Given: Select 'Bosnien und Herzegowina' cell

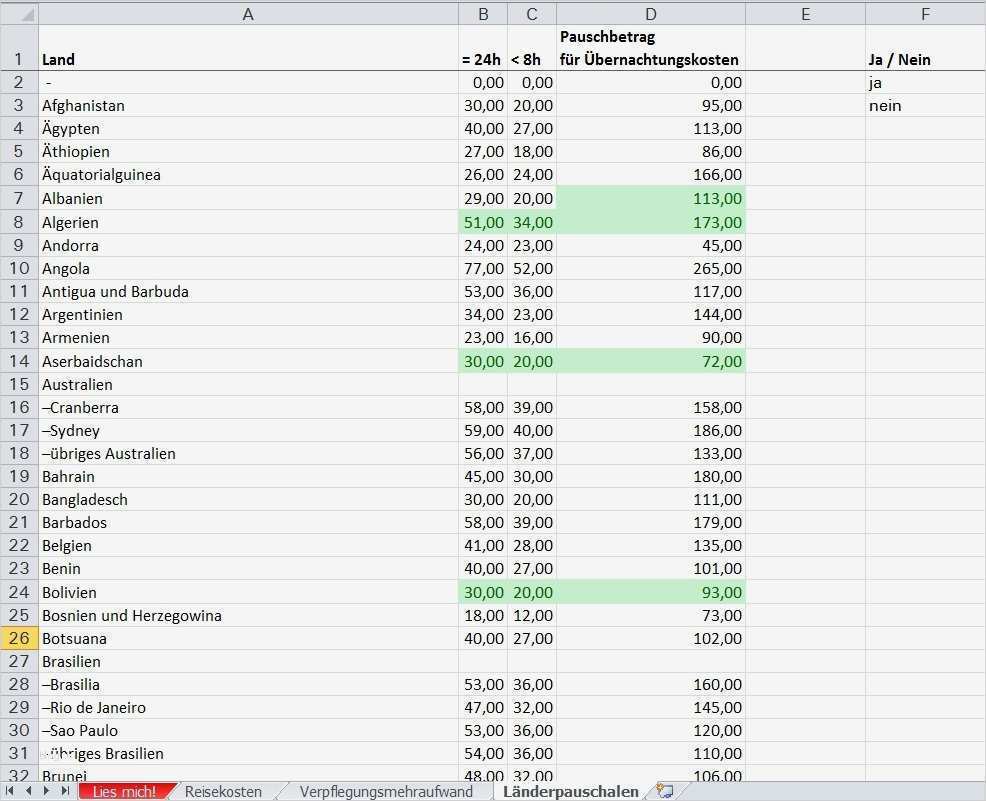Looking at the screenshot, I should [248, 615].
